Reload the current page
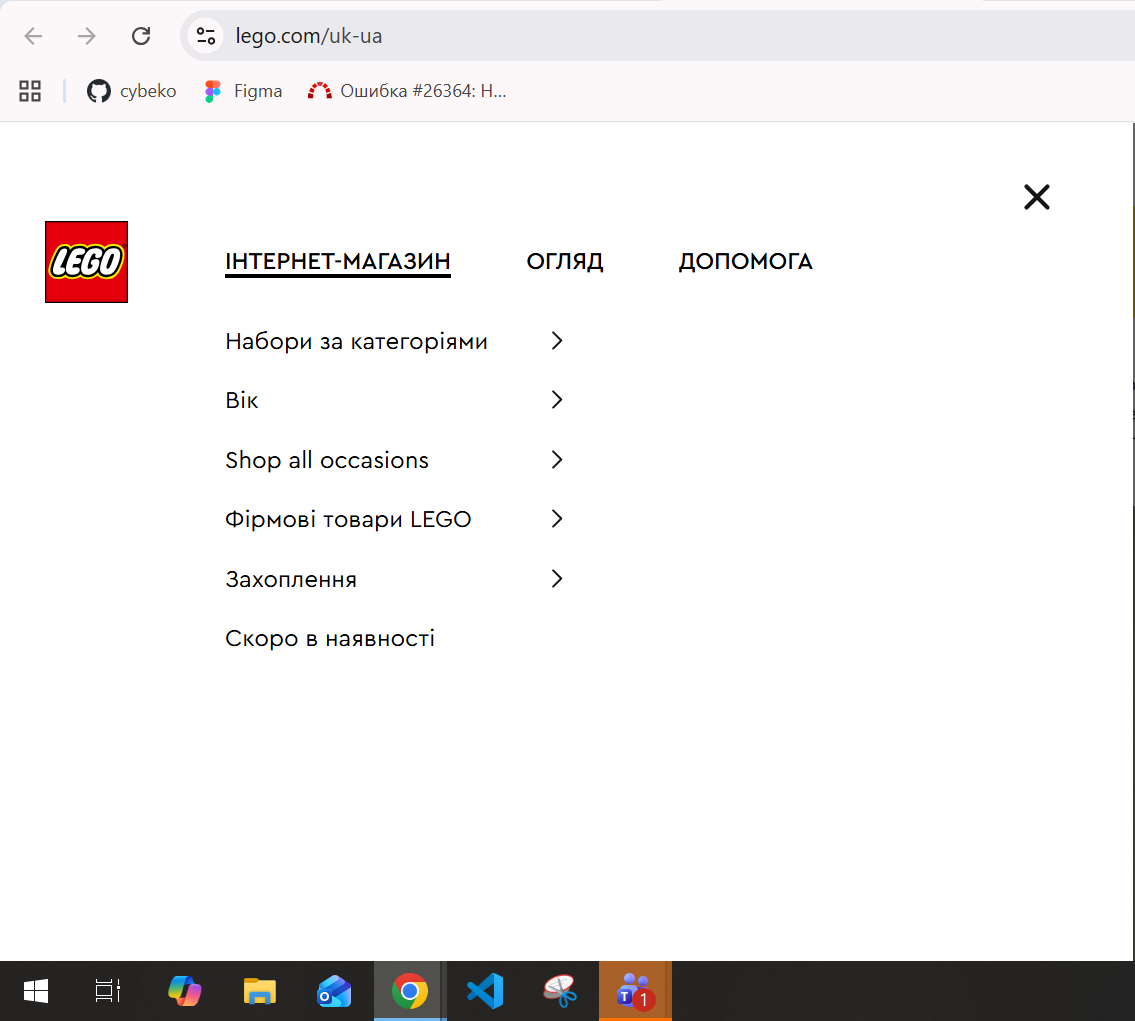 click(141, 35)
